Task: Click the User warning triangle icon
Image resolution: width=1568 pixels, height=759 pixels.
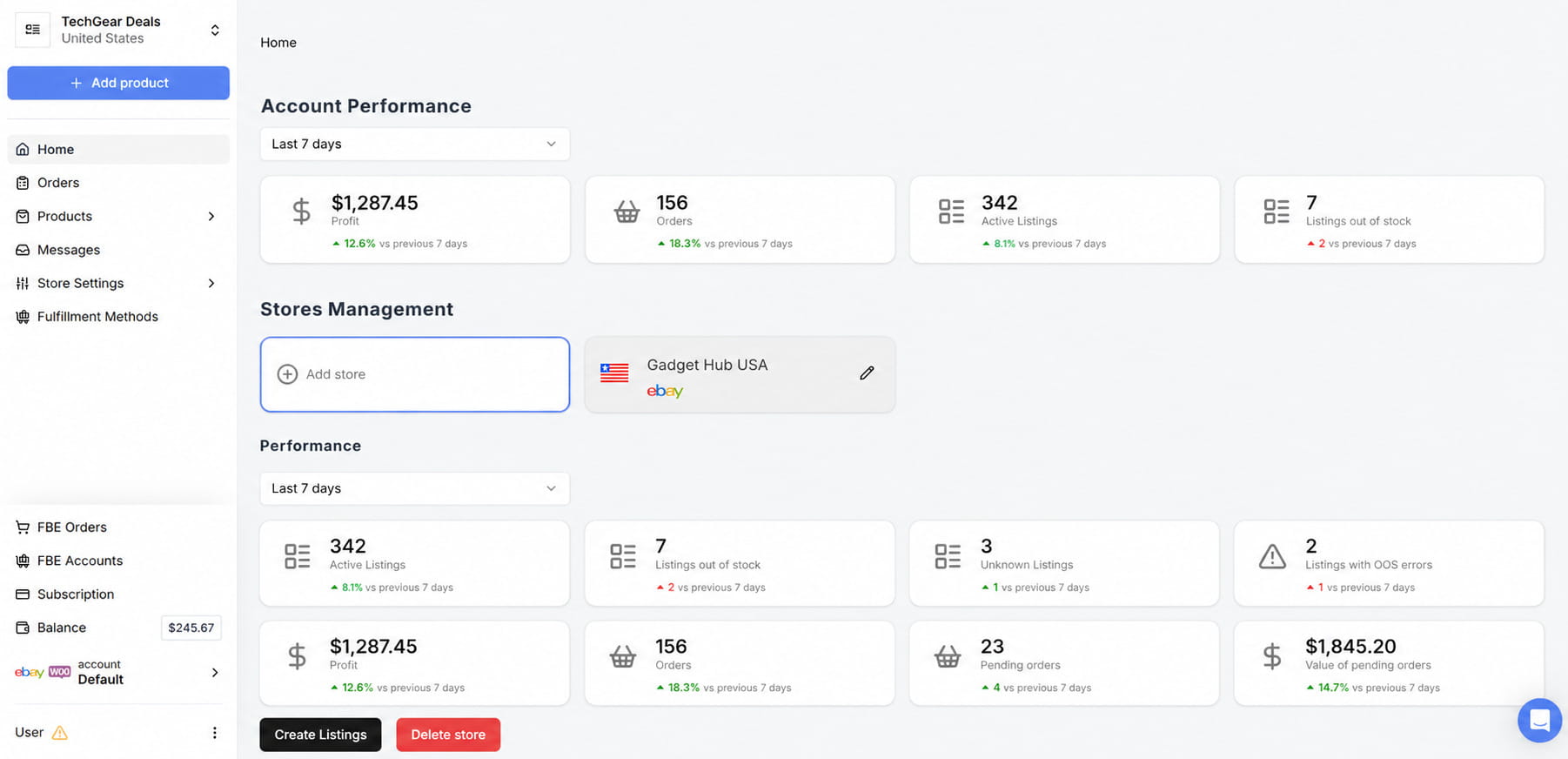Action: 60,733
